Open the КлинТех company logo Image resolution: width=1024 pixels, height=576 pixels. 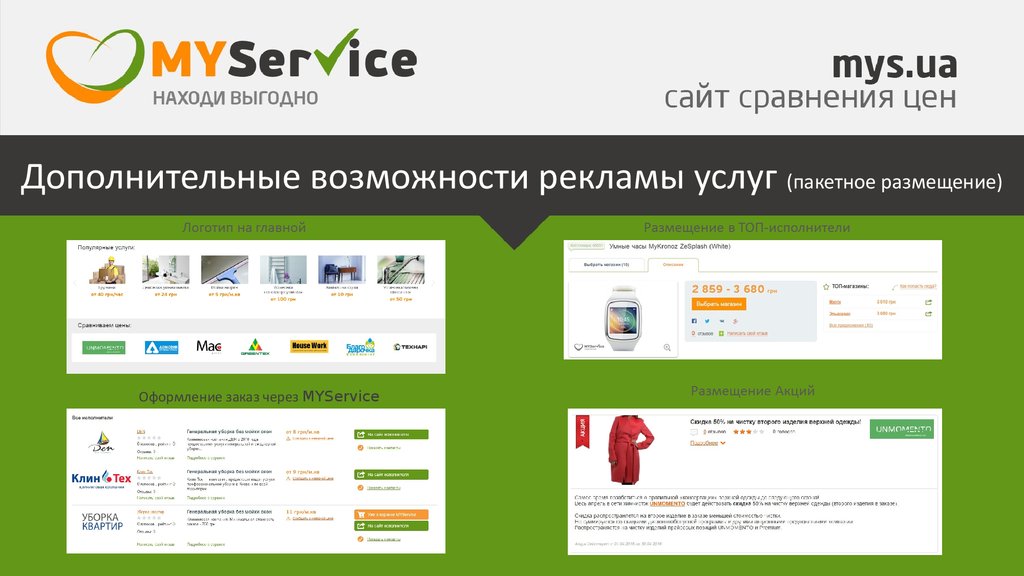tap(101, 479)
